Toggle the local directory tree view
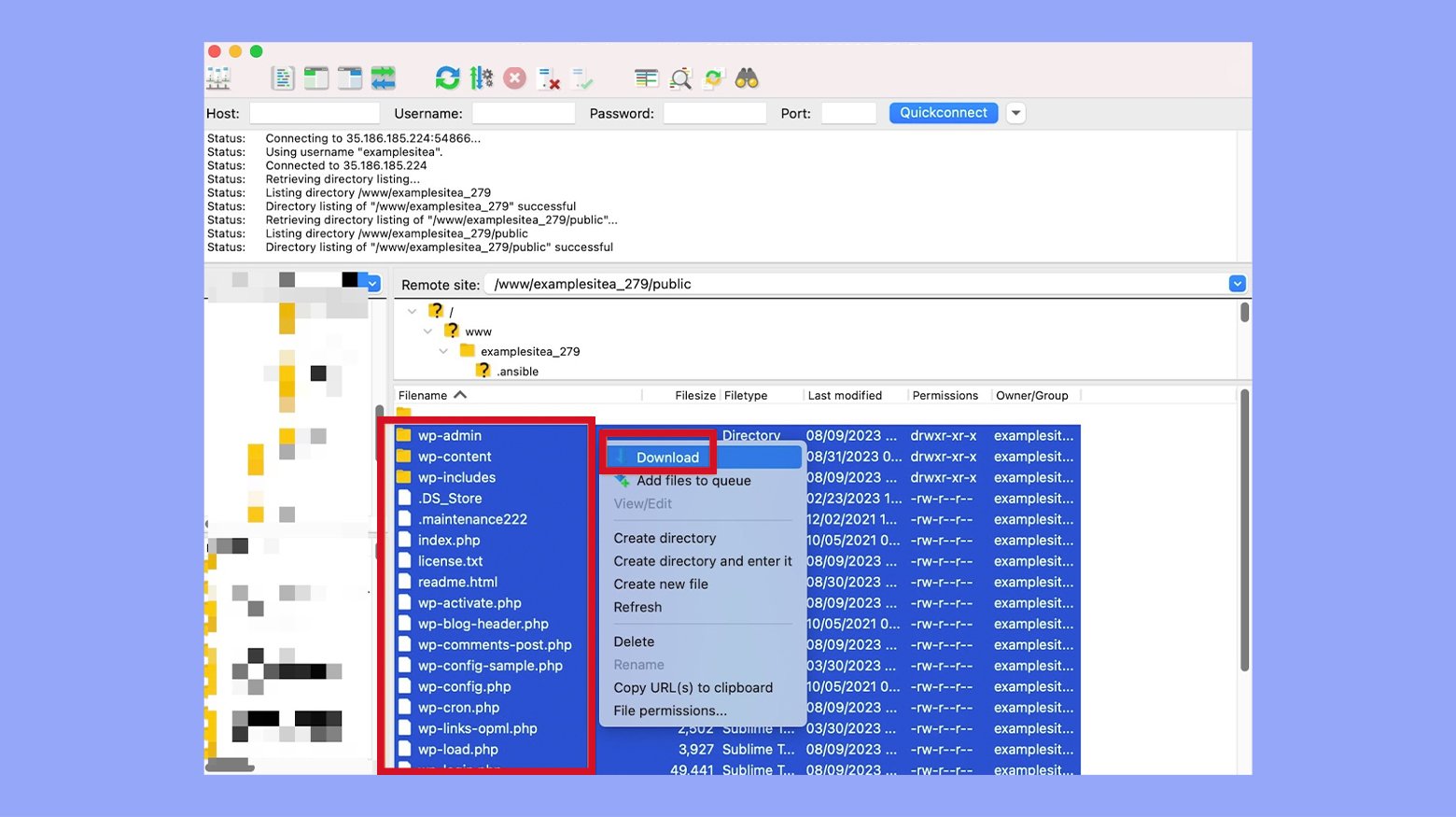The image size is (1456, 817). [x=316, y=78]
